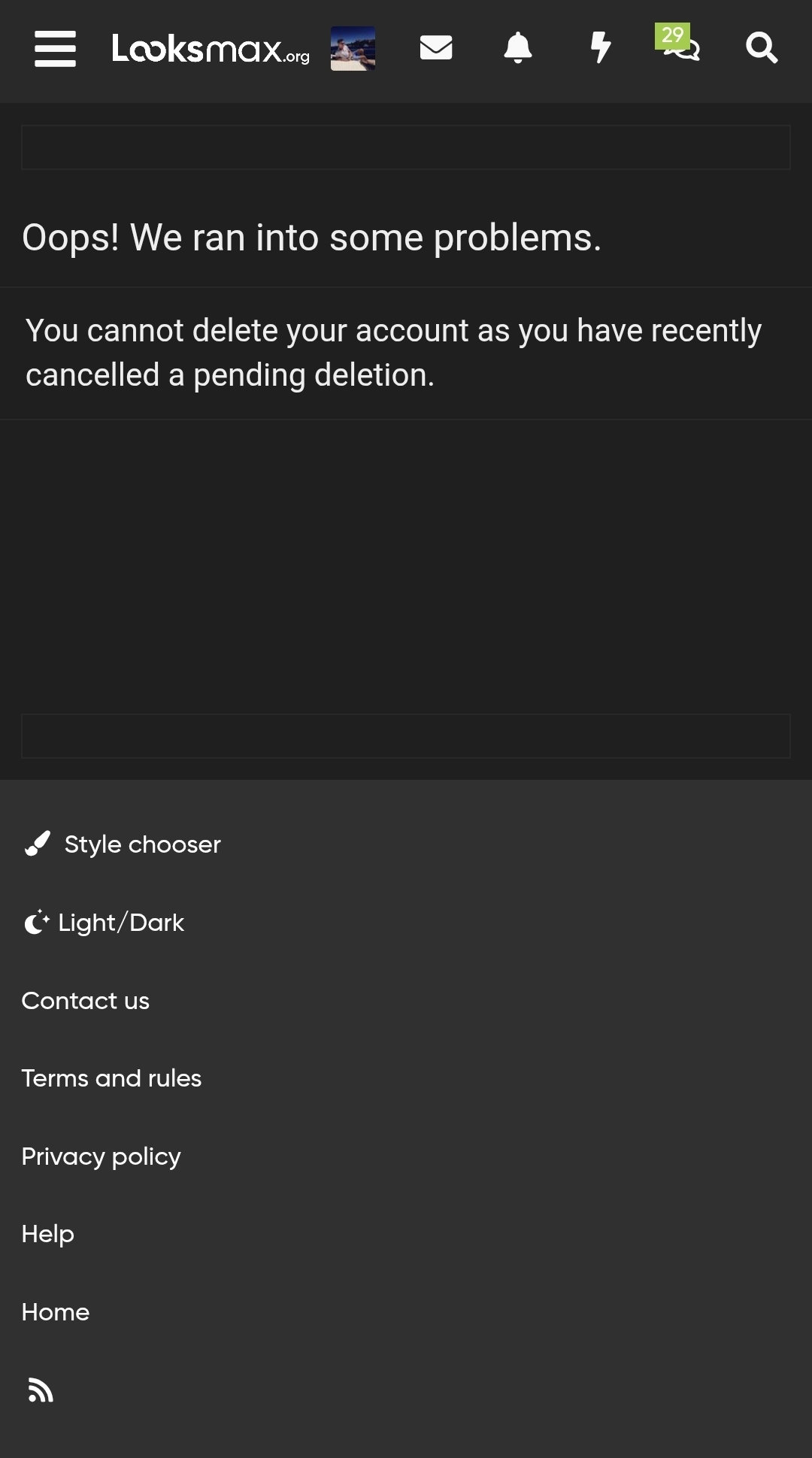This screenshot has width=812, height=1458.
Task: Open the Privacy policy link
Action: pos(101,1156)
